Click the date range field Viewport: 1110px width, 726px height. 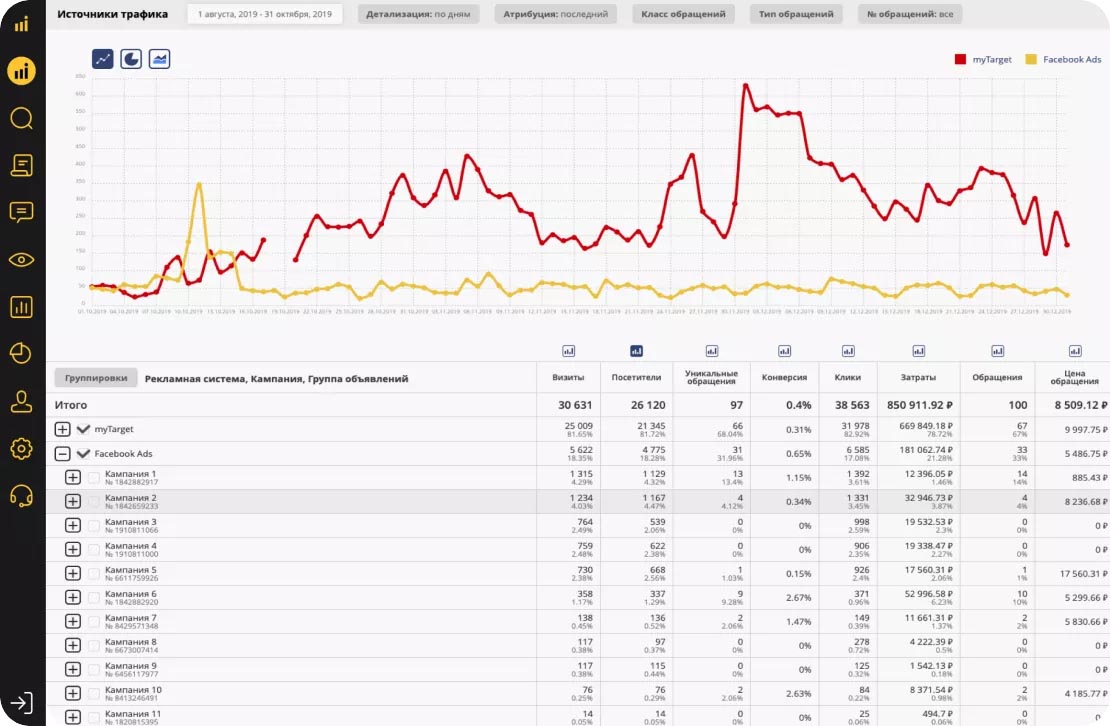[x=265, y=14]
